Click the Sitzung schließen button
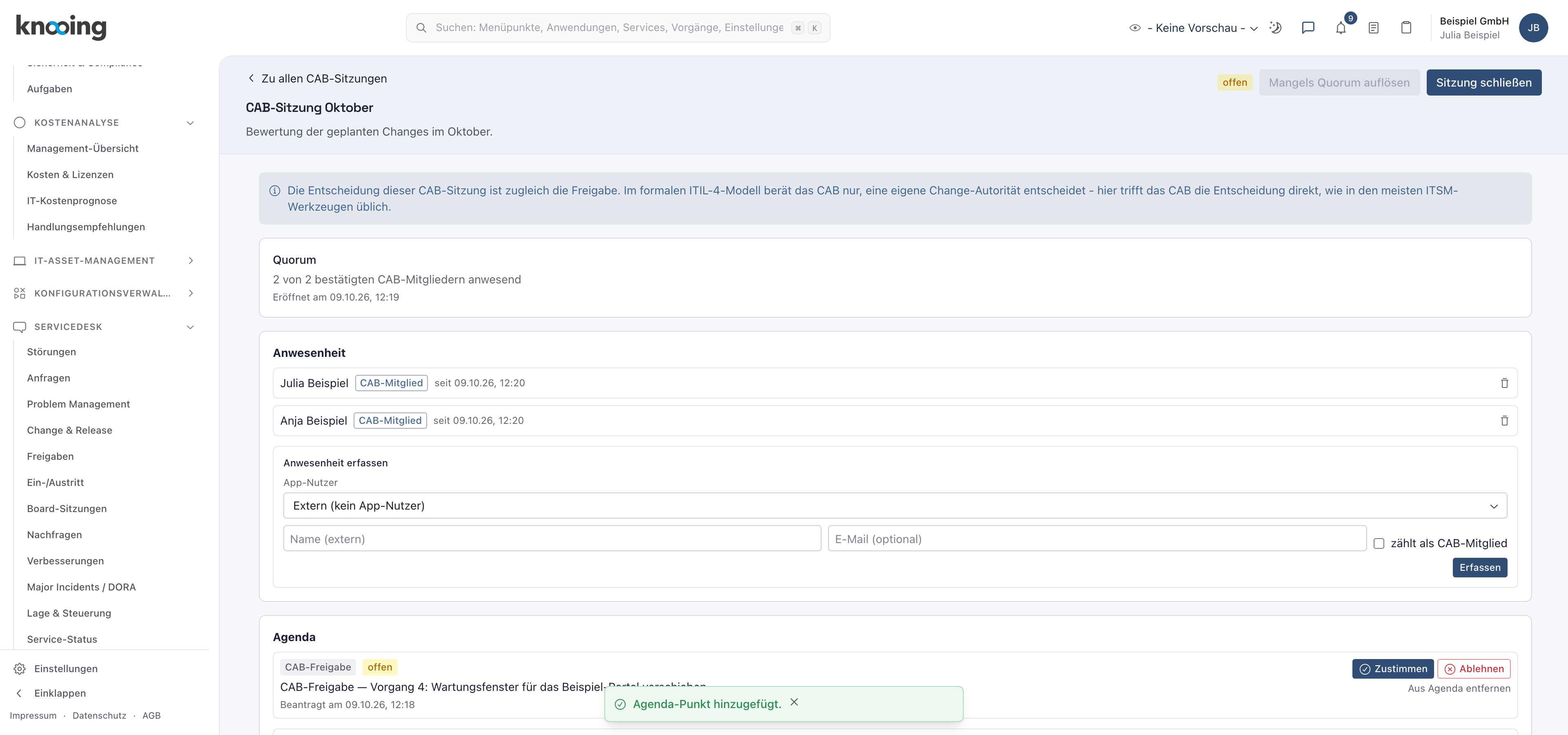This screenshot has height=735, width=1568. 1483,83
